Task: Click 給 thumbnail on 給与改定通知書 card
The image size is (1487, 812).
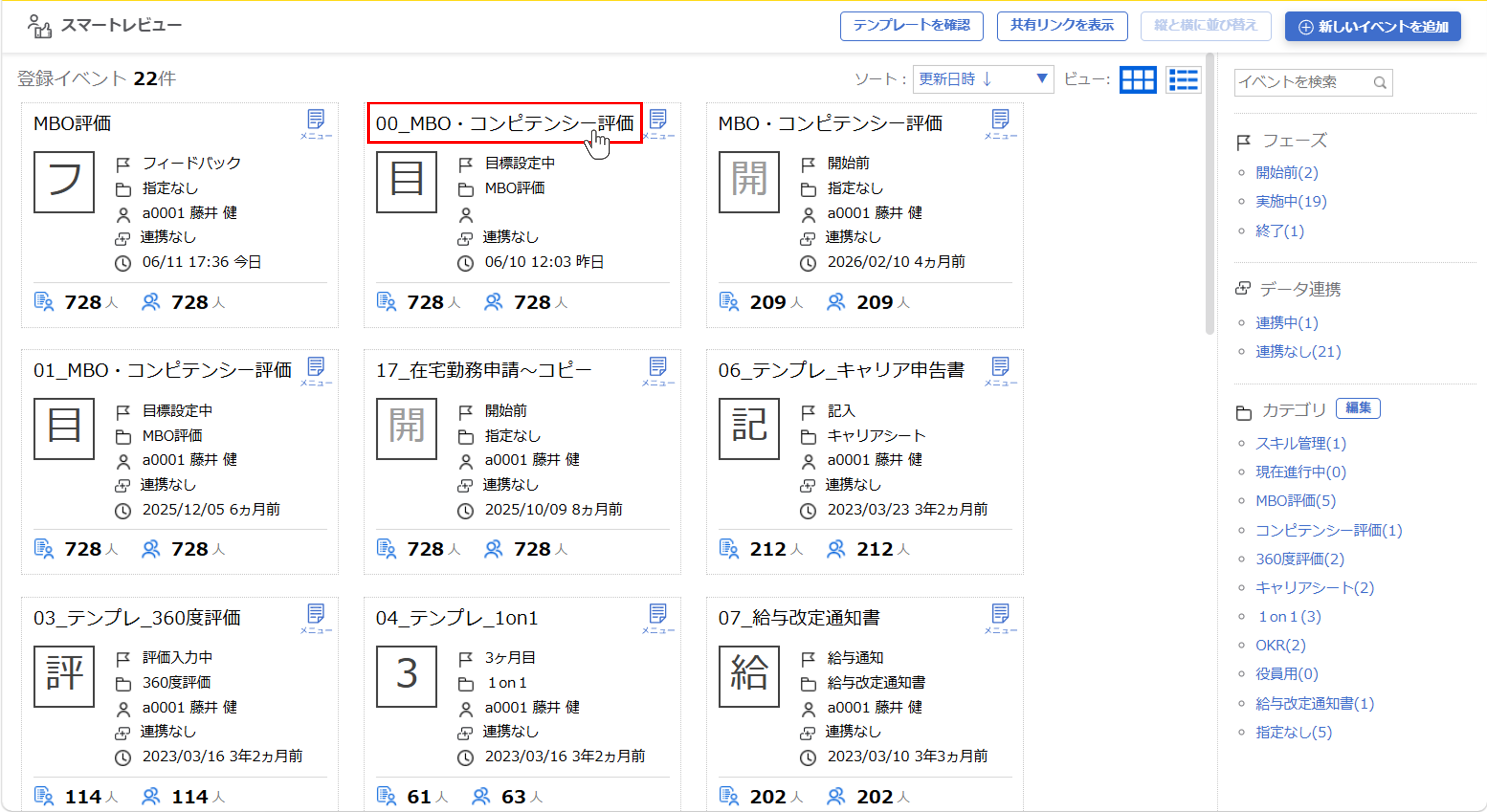Action: 749,676
